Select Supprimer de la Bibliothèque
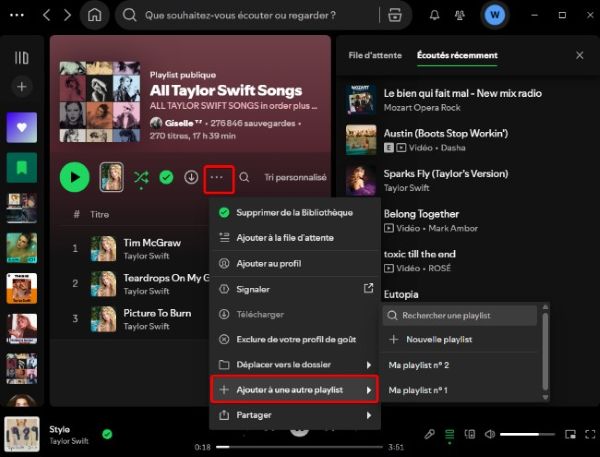 point(295,212)
